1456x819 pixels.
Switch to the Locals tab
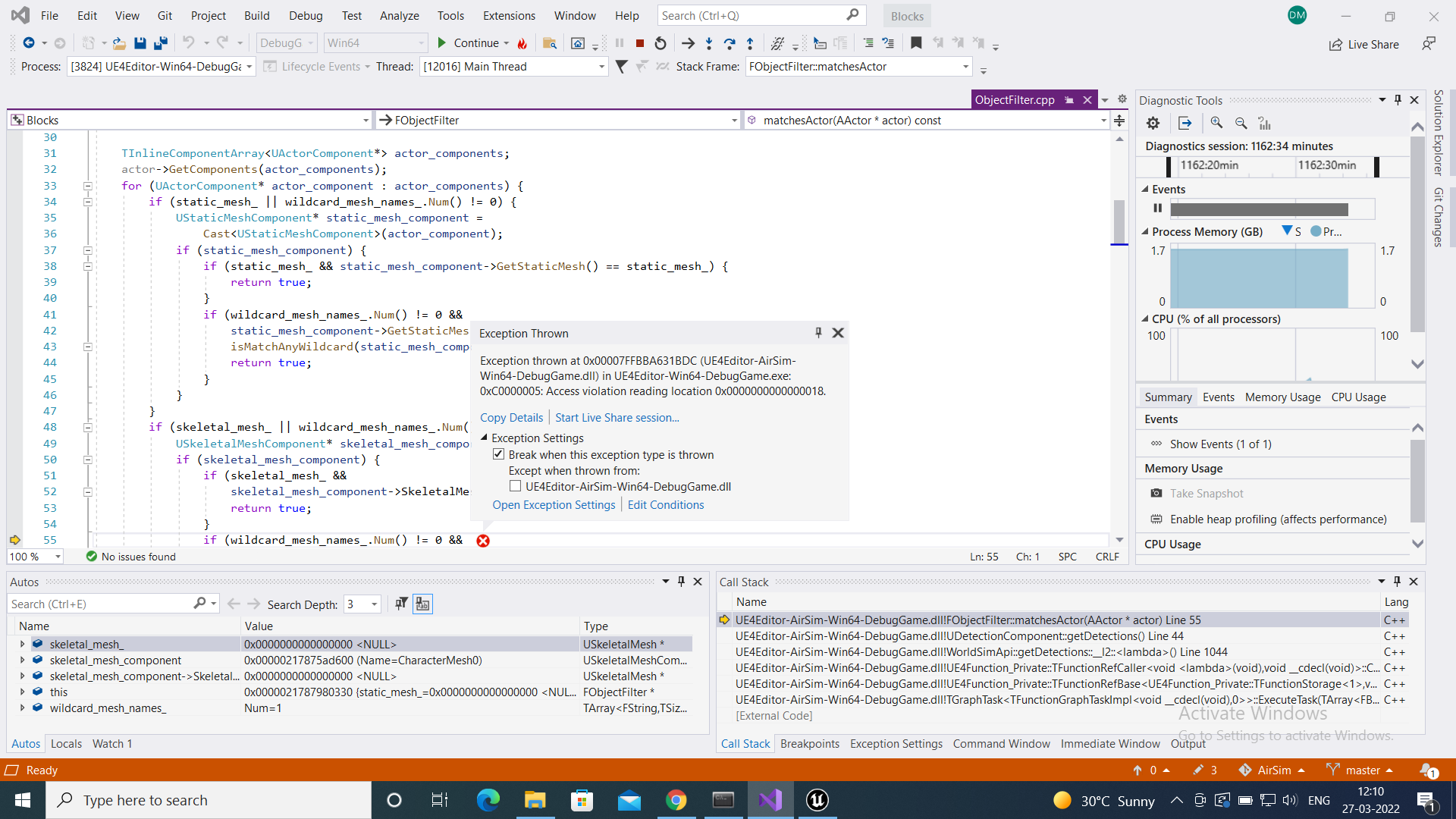coord(66,743)
